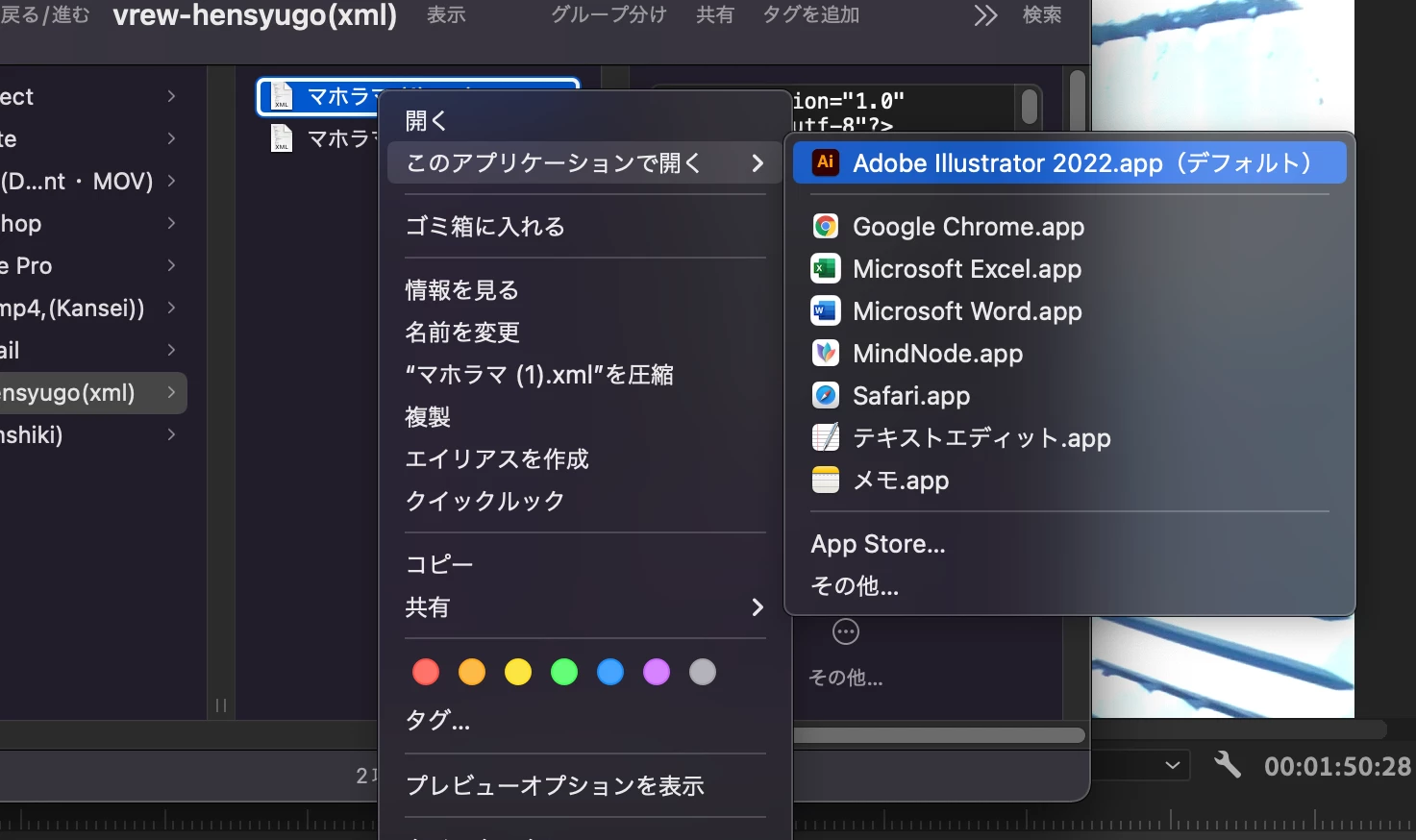Apply the yellow tag color
This screenshot has width=1416, height=840.
tap(518, 672)
